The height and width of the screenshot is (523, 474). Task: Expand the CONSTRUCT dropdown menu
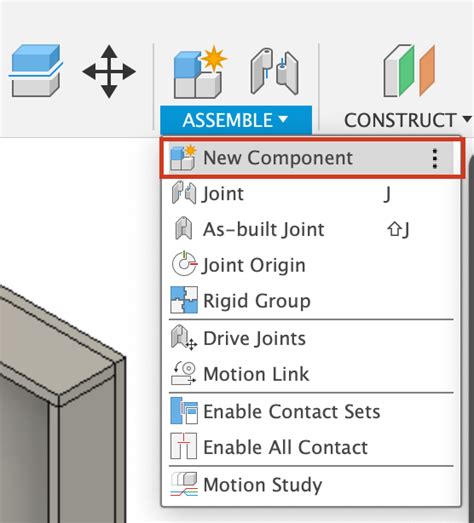pos(408,120)
